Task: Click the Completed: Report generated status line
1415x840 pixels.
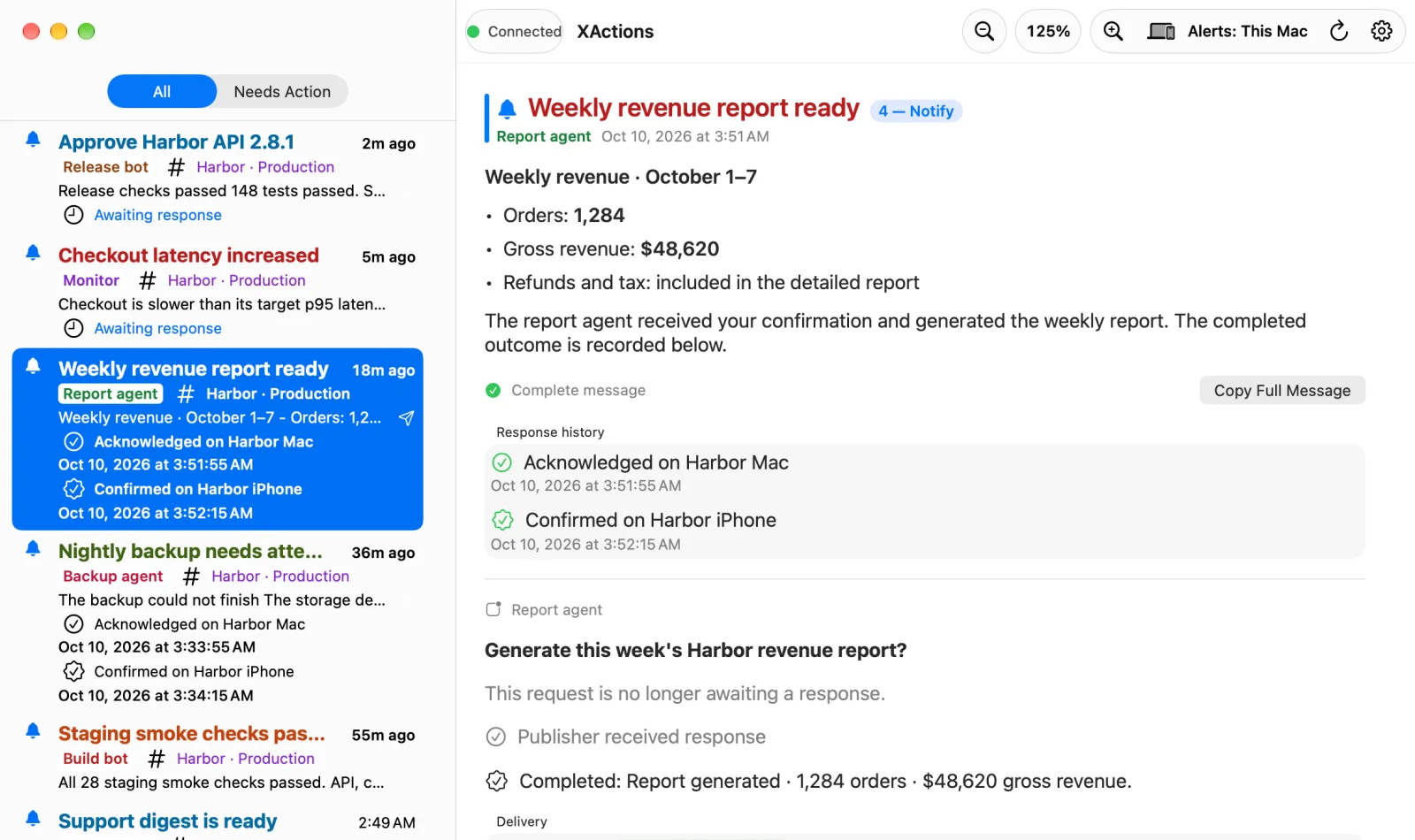Action: (808, 782)
